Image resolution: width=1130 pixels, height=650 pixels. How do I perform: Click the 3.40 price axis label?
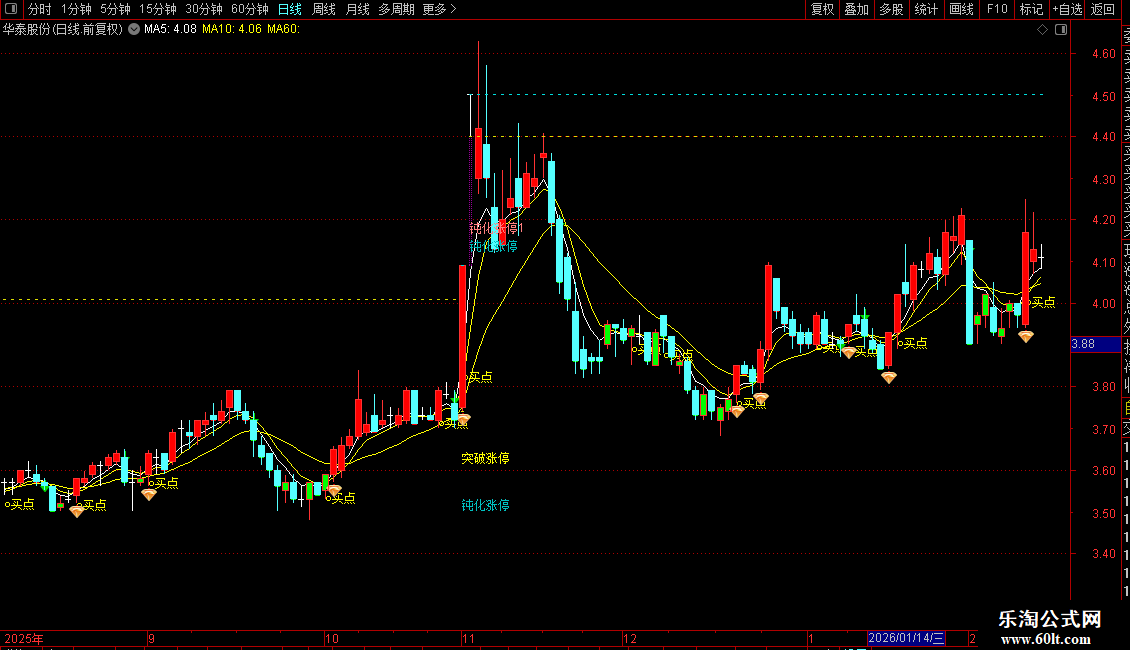(1104, 553)
